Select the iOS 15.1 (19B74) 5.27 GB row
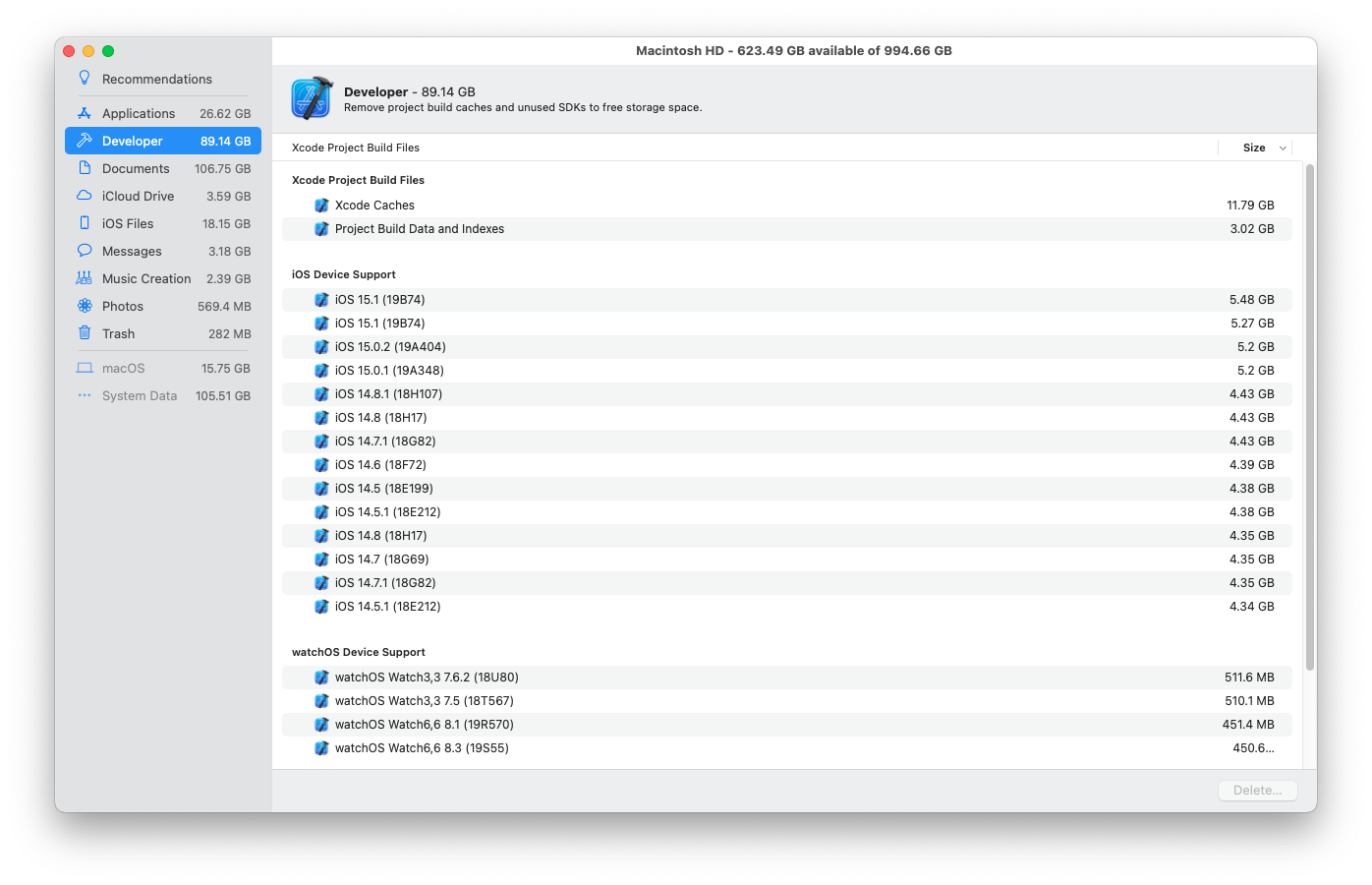 pos(787,324)
